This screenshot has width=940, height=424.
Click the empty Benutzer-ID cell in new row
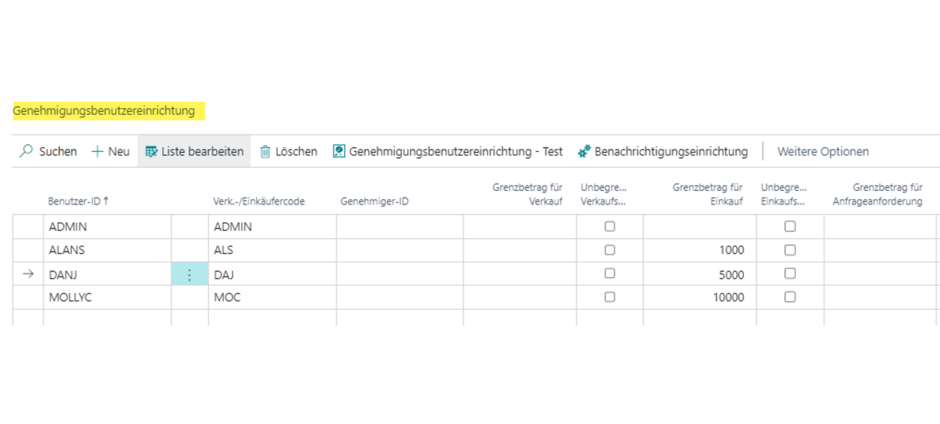[x=107, y=318]
